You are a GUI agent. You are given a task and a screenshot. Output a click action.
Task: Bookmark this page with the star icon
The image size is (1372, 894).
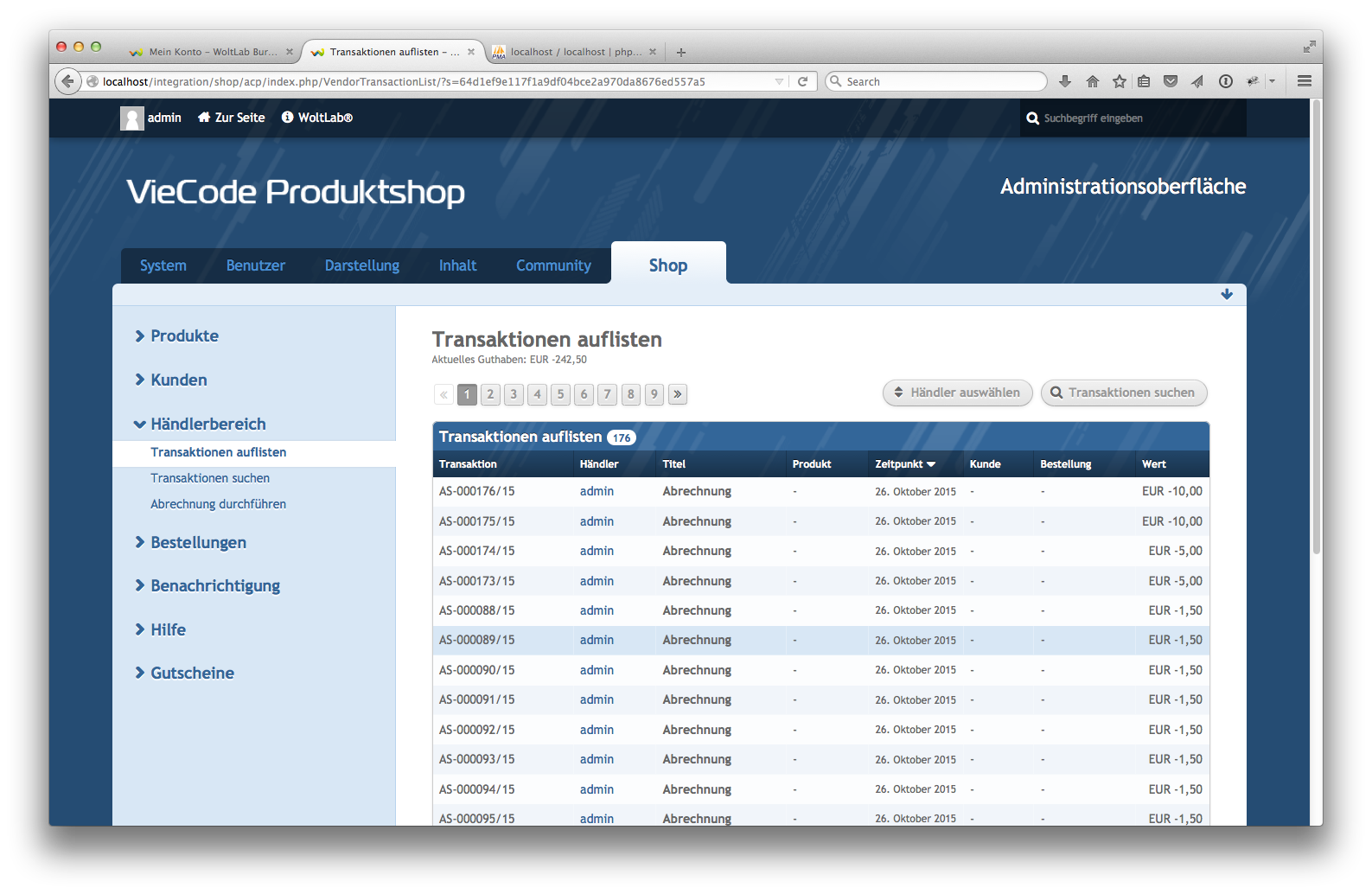1120,81
